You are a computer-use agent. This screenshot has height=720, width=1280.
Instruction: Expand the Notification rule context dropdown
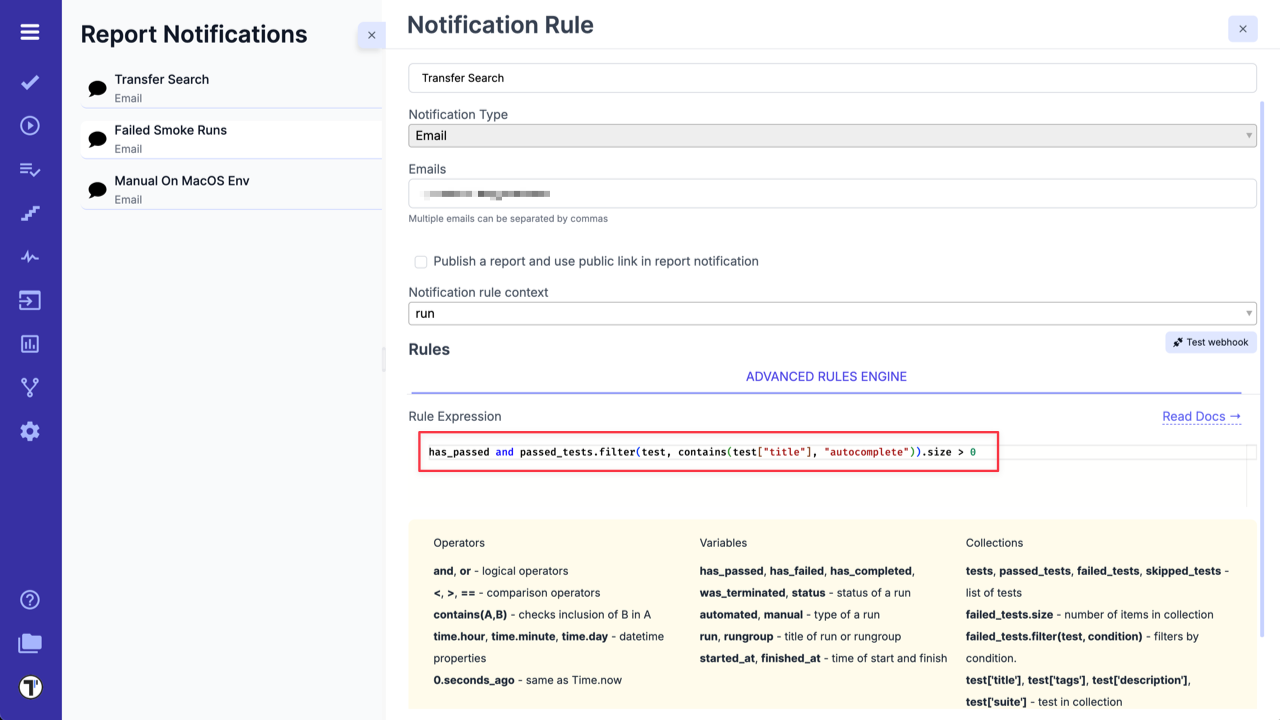(x=832, y=313)
